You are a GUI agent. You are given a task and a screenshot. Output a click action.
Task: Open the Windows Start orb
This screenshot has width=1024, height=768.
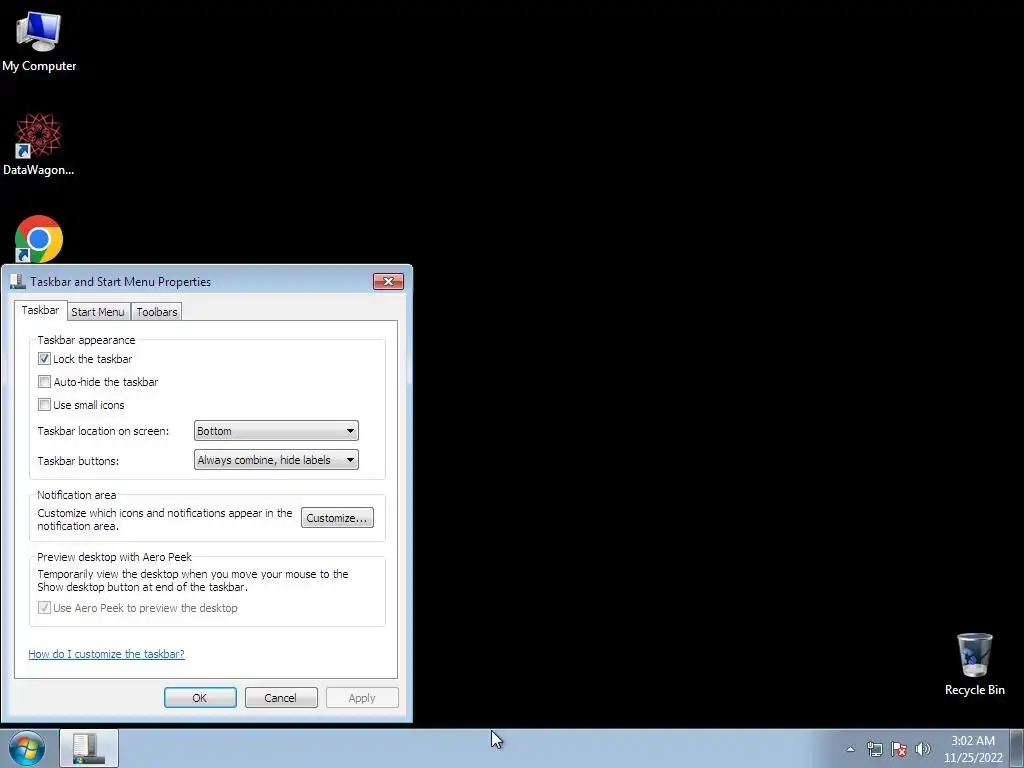[x=27, y=748]
